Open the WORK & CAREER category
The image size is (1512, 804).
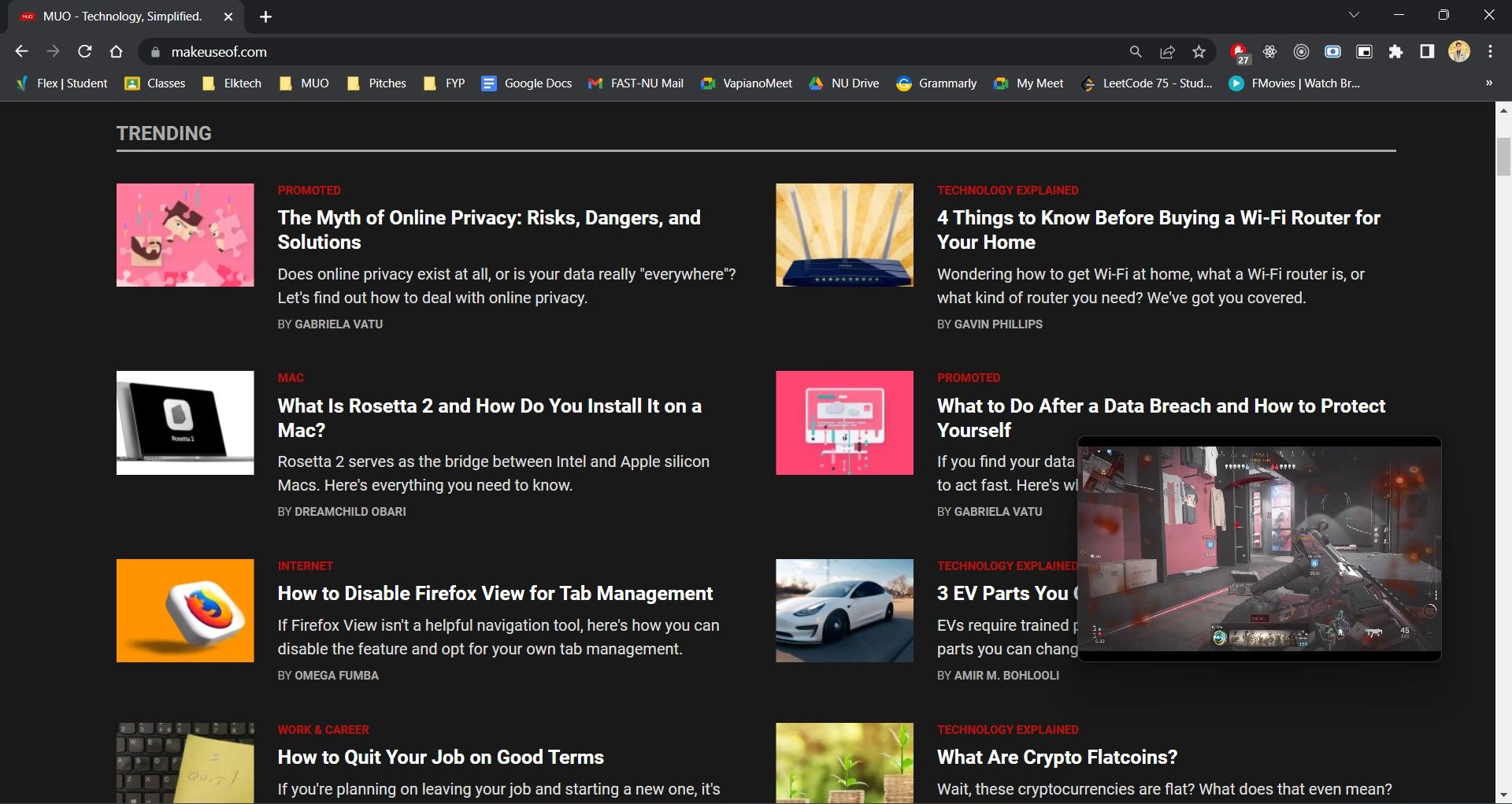click(x=323, y=730)
